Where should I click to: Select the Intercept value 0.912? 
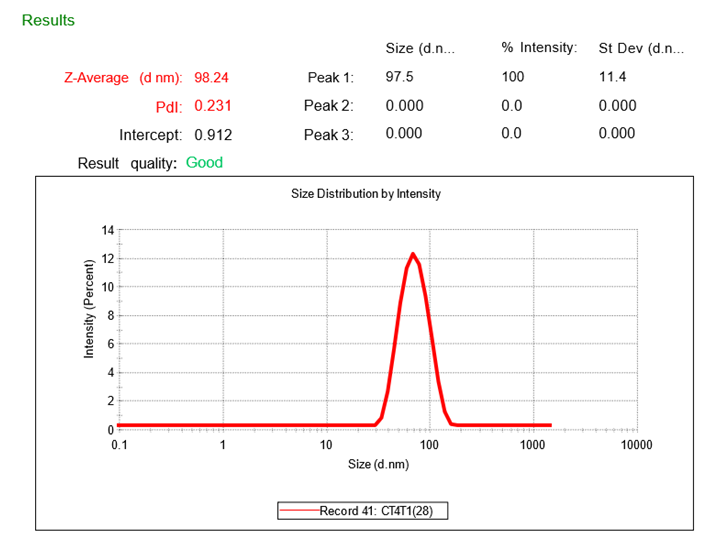(212, 134)
